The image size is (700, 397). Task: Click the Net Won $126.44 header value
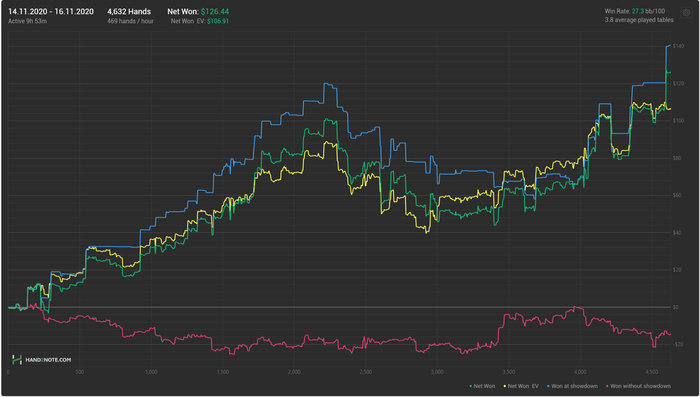pos(198,12)
